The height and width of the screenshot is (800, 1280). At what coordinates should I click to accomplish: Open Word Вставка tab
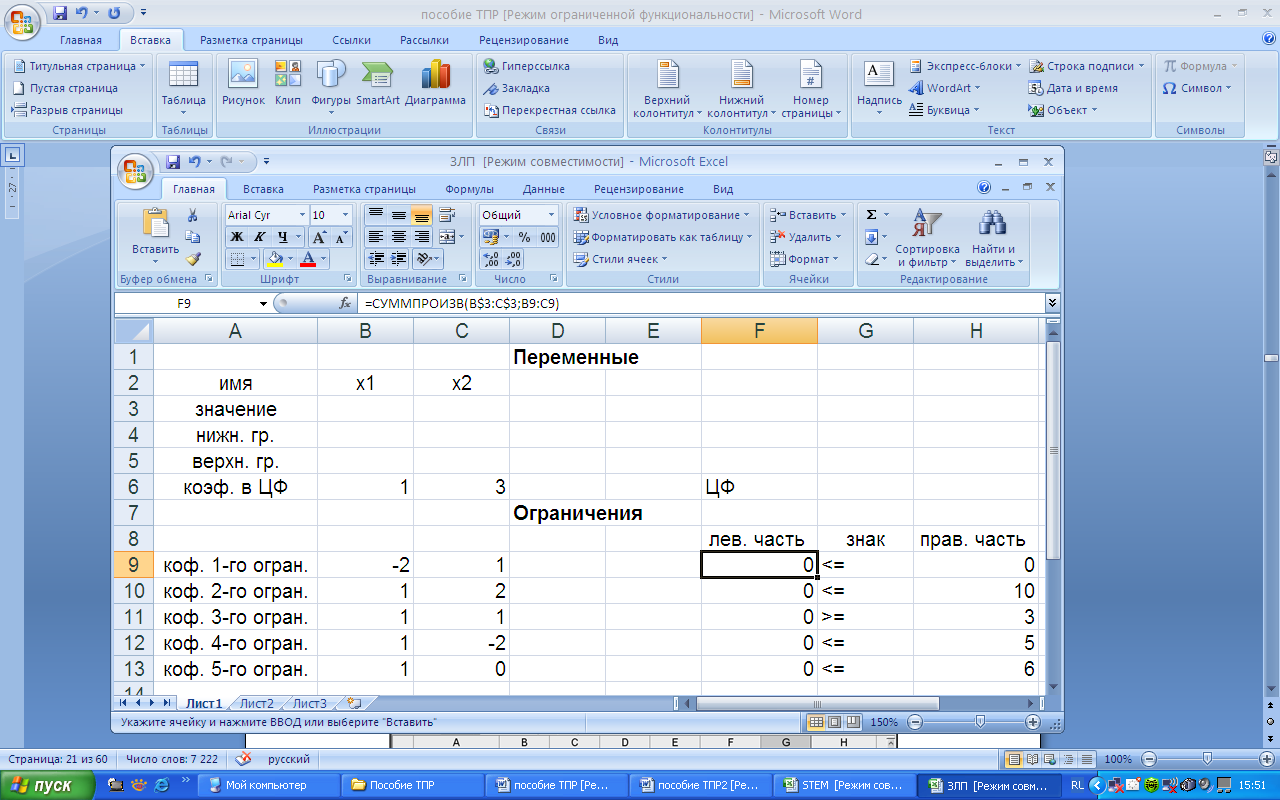(150, 40)
